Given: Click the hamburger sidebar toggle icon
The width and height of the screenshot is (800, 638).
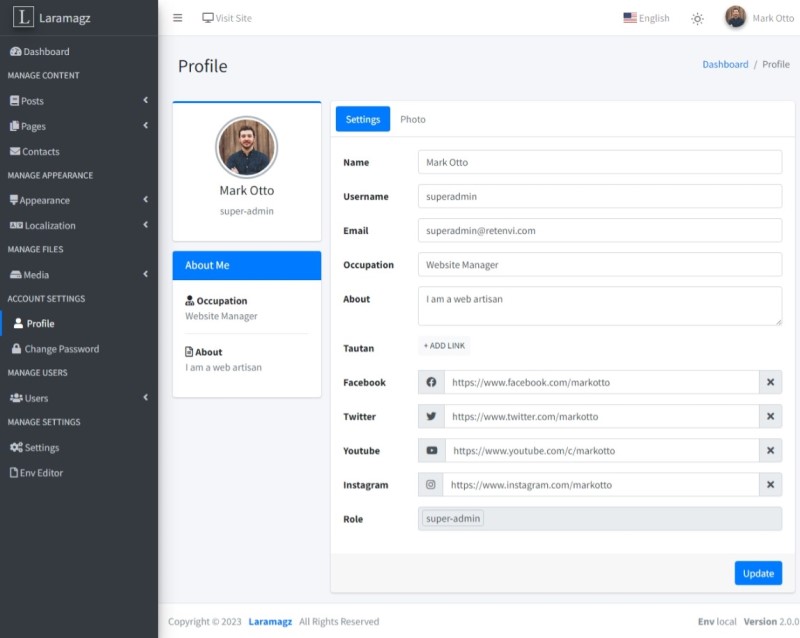Looking at the screenshot, I should tap(178, 18).
